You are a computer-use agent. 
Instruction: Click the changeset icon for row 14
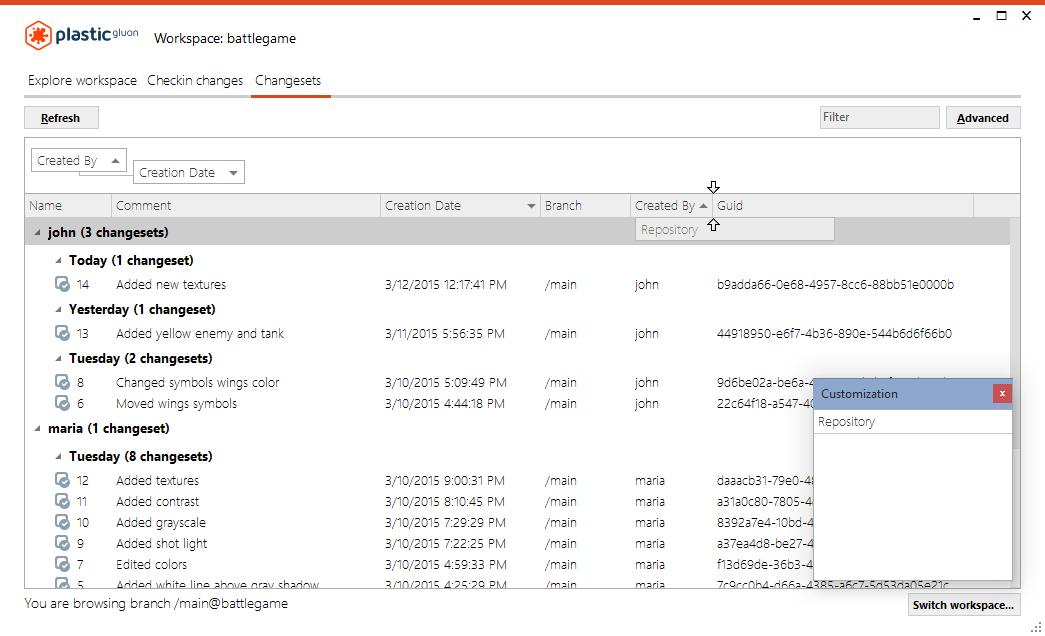[62, 285]
